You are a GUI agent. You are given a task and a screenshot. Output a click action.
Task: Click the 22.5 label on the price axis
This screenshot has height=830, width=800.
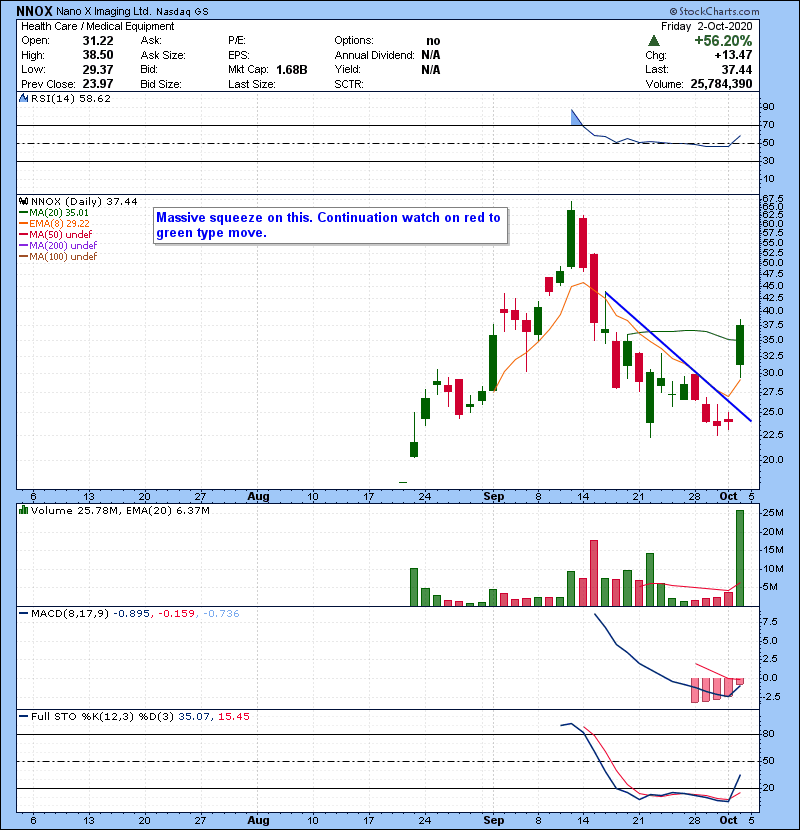coord(772,435)
